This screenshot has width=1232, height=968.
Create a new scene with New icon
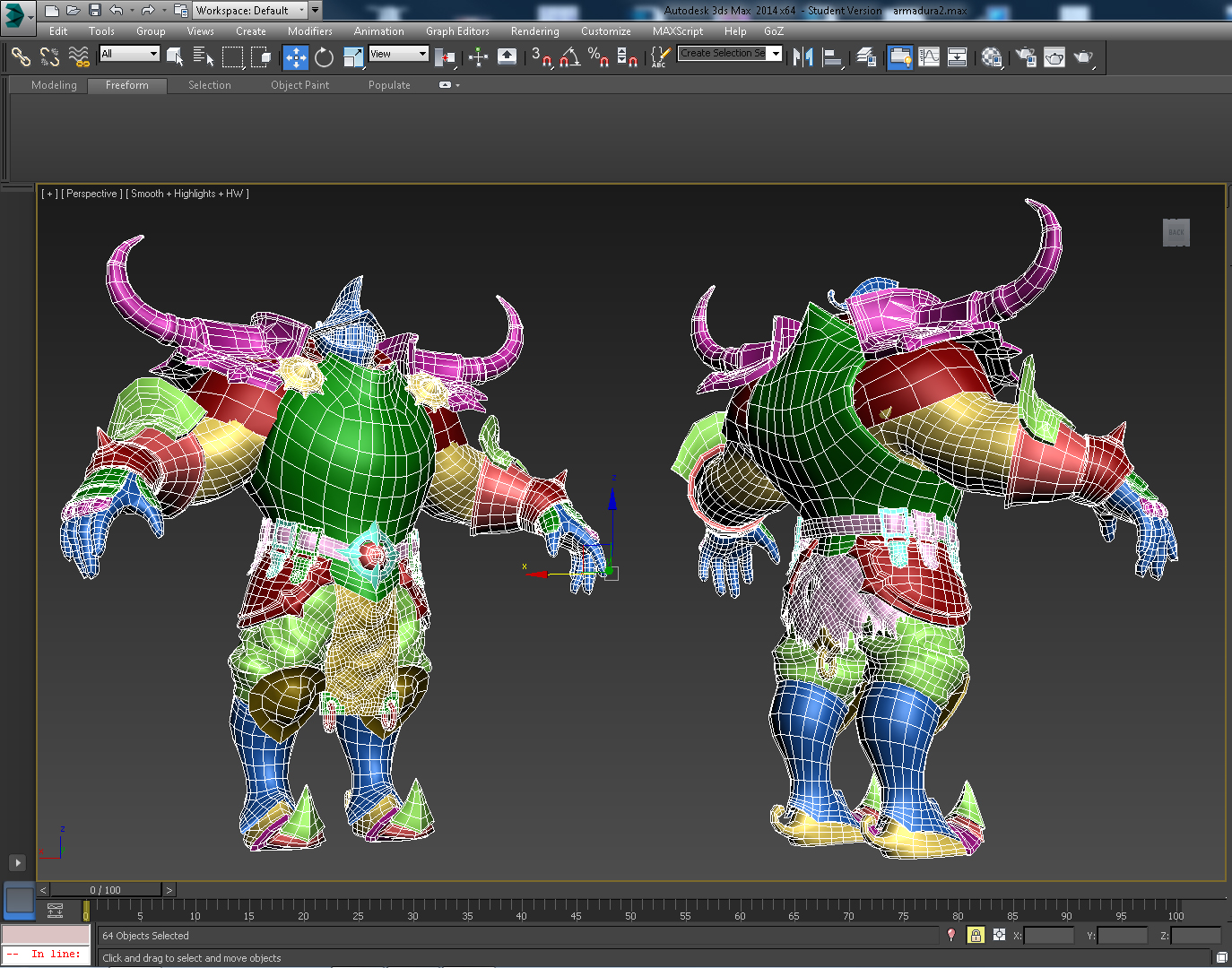pyautogui.click(x=52, y=11)
